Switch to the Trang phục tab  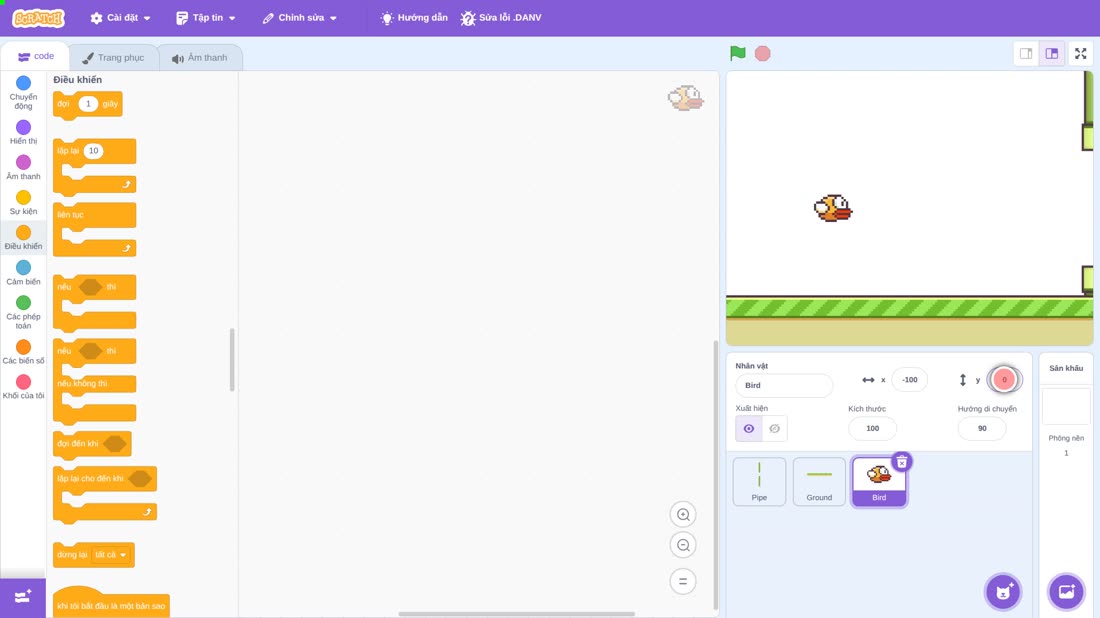(113, 58)
